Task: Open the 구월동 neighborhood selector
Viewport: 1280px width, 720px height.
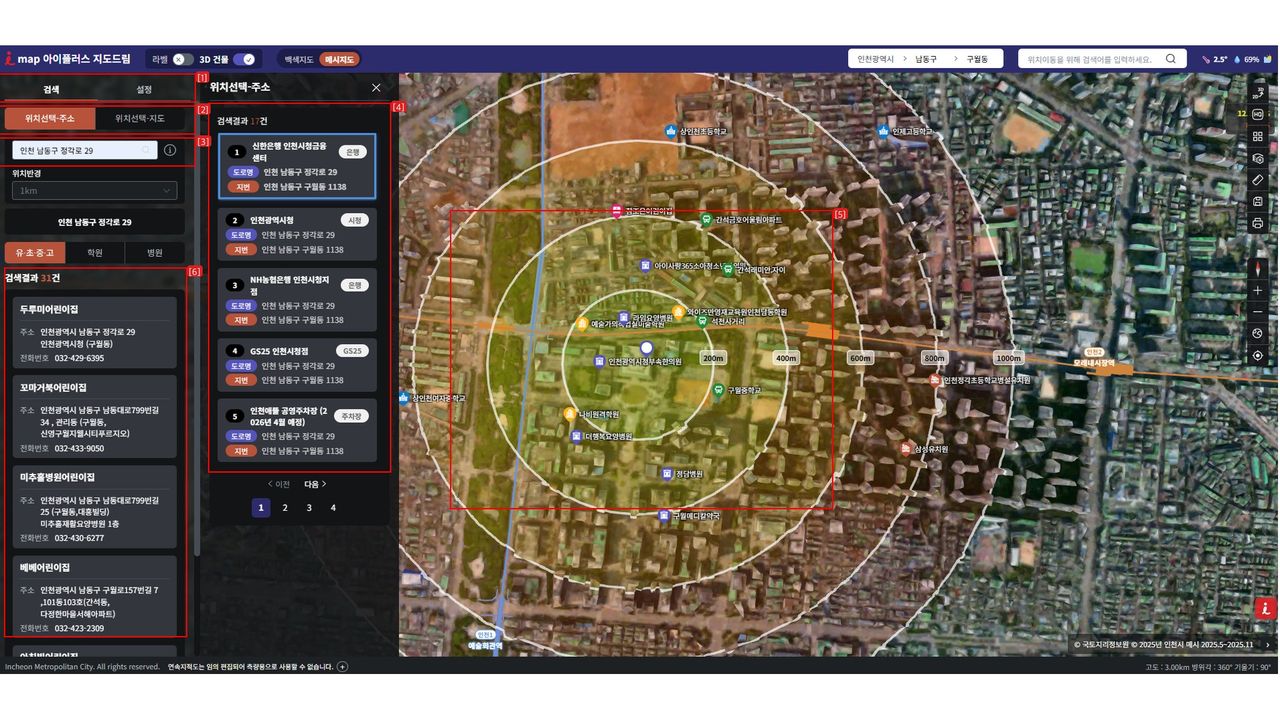Action: [977, 59]
